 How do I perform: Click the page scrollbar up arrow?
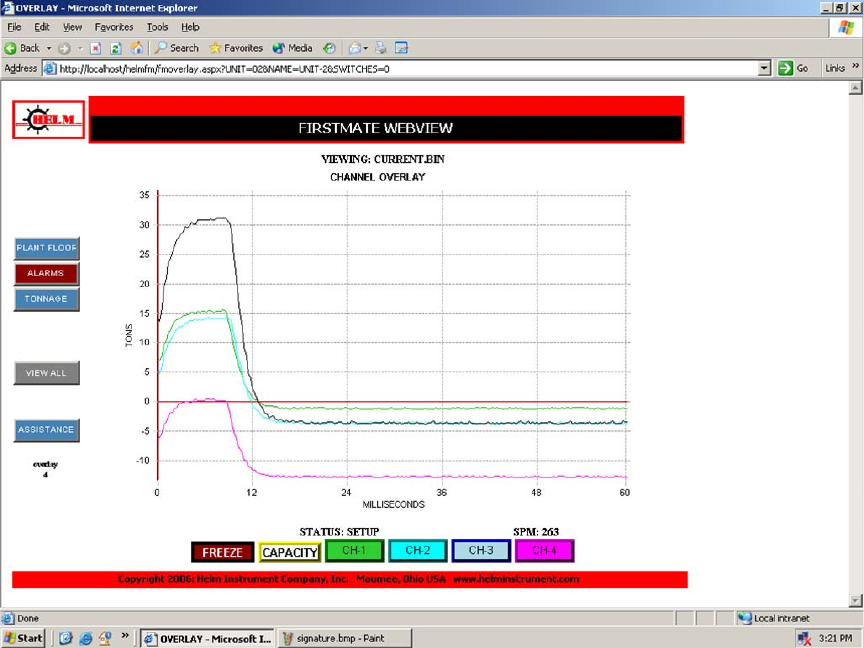[x=855, y=88]
